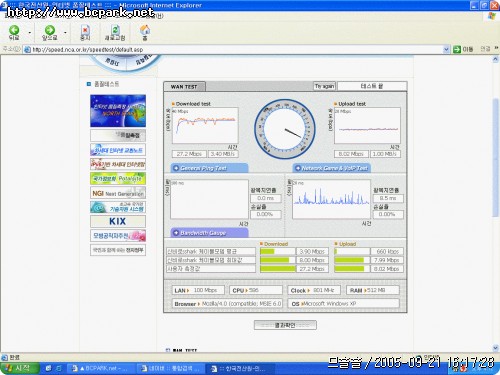Click the 8.00 Mbps download bandwidth bar
Viewport: 500px width, 375px height.
pos(278,260)
